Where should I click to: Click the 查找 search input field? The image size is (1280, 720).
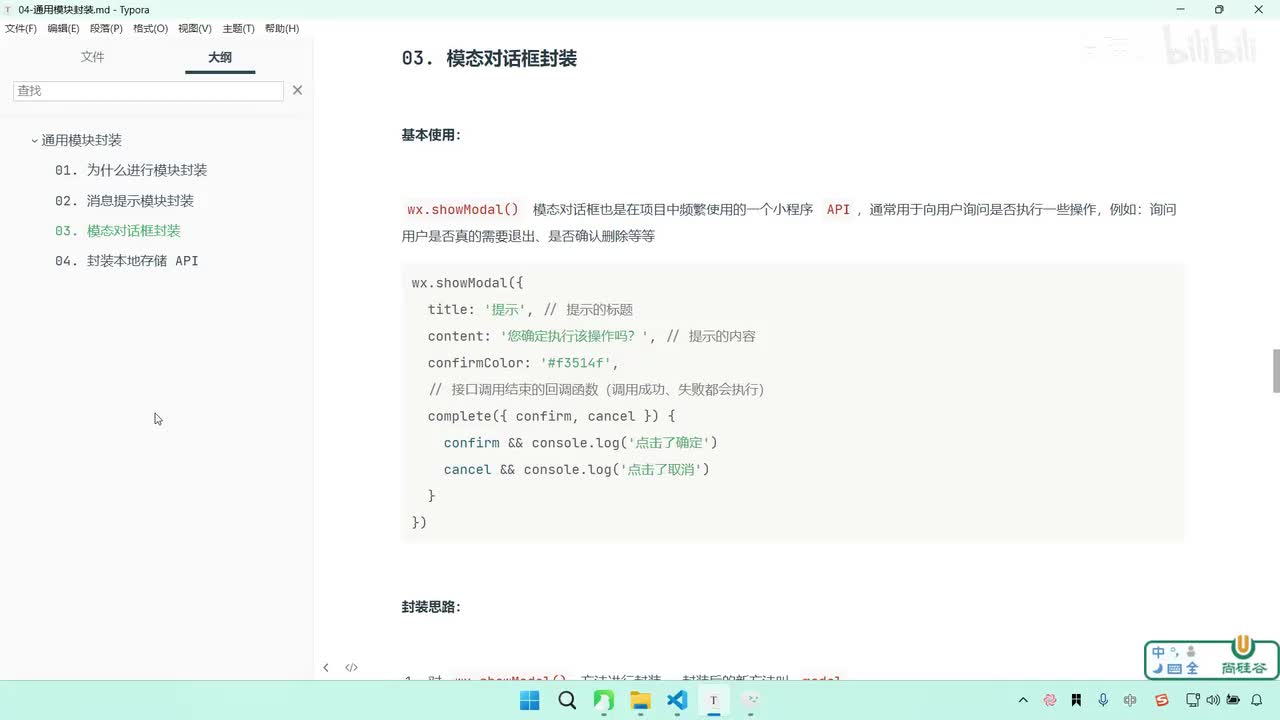(x=148, y=90)
